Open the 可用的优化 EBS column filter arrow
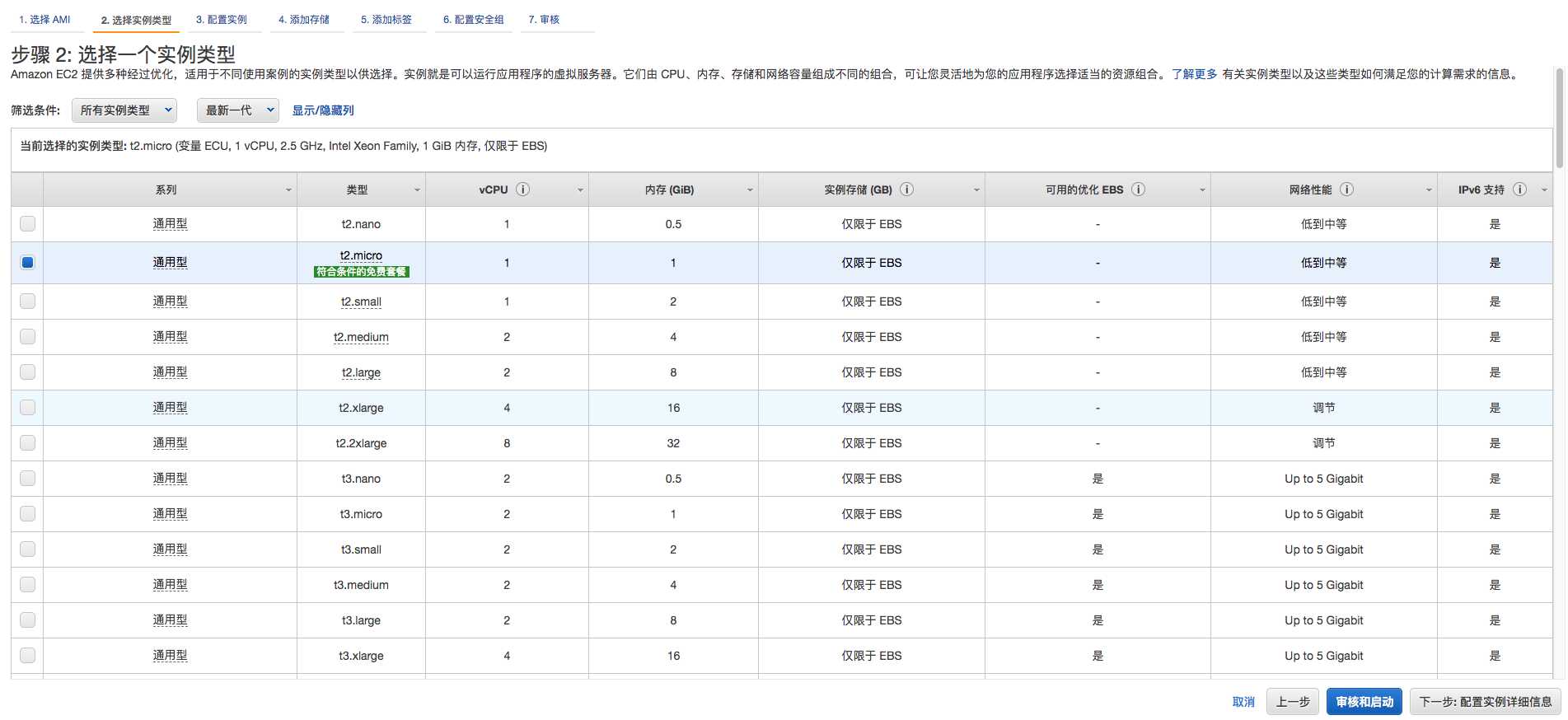The image size is (1568, 720). tap(1202, 190)
